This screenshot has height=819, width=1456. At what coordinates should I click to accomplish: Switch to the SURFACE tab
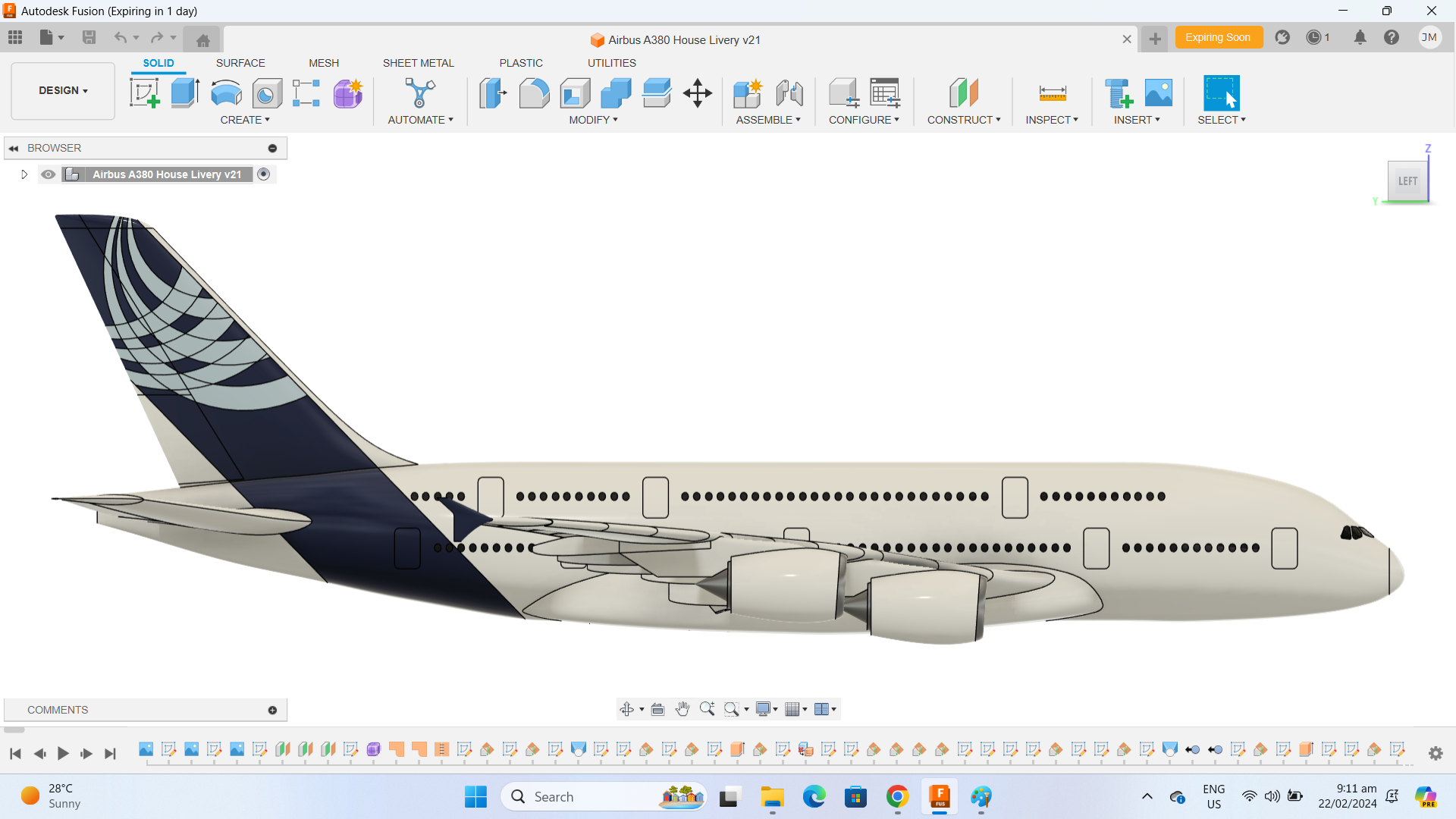click(x=240, y=63)
